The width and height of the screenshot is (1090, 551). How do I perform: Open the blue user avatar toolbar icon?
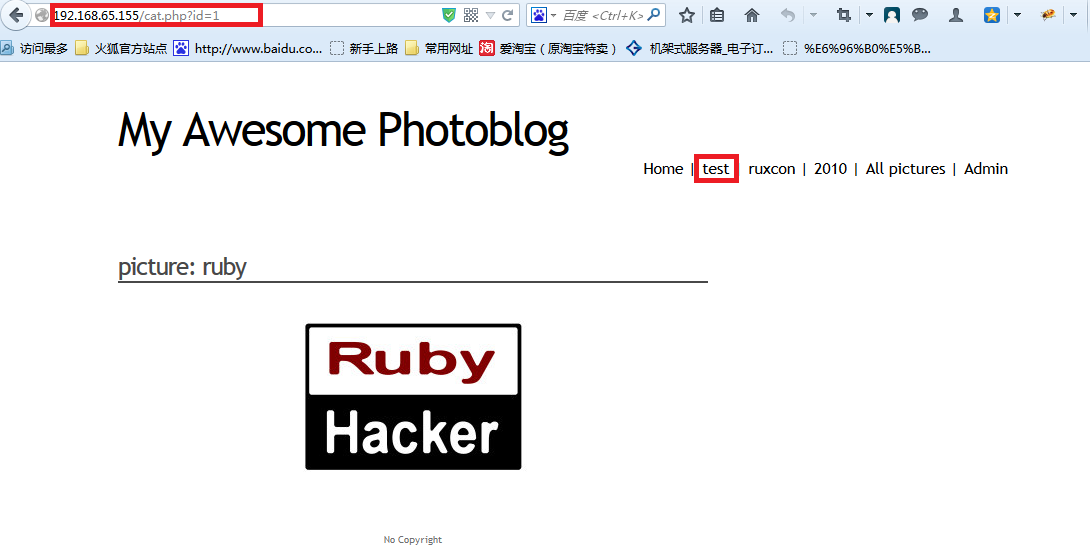tap(891, 15)
